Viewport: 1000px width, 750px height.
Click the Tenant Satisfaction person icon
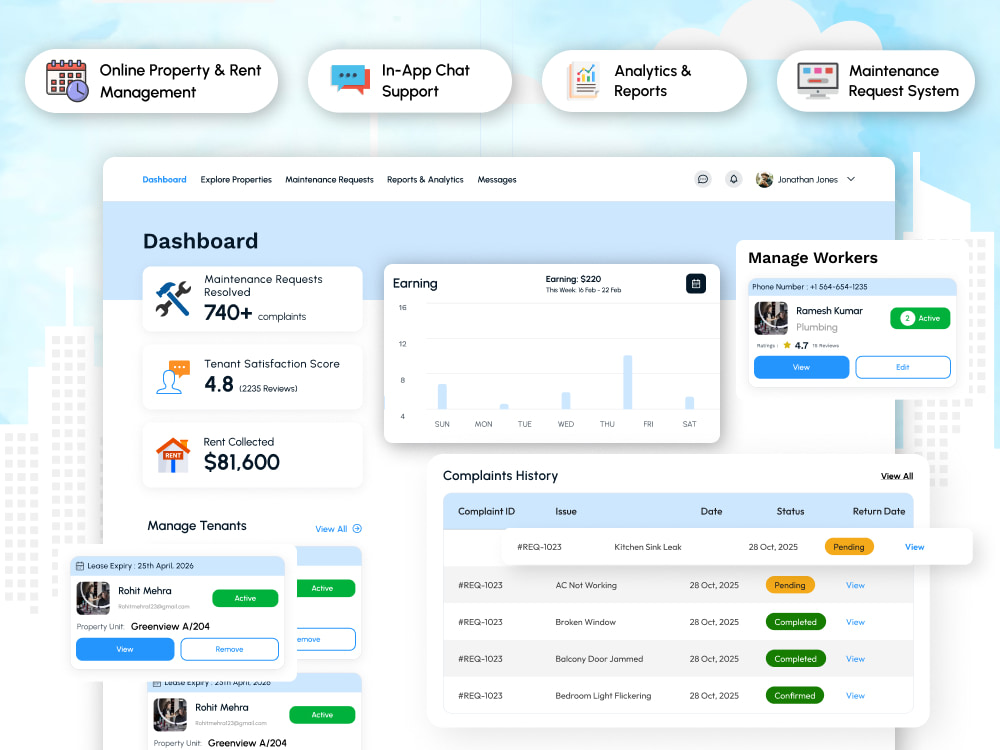(173, 377)
